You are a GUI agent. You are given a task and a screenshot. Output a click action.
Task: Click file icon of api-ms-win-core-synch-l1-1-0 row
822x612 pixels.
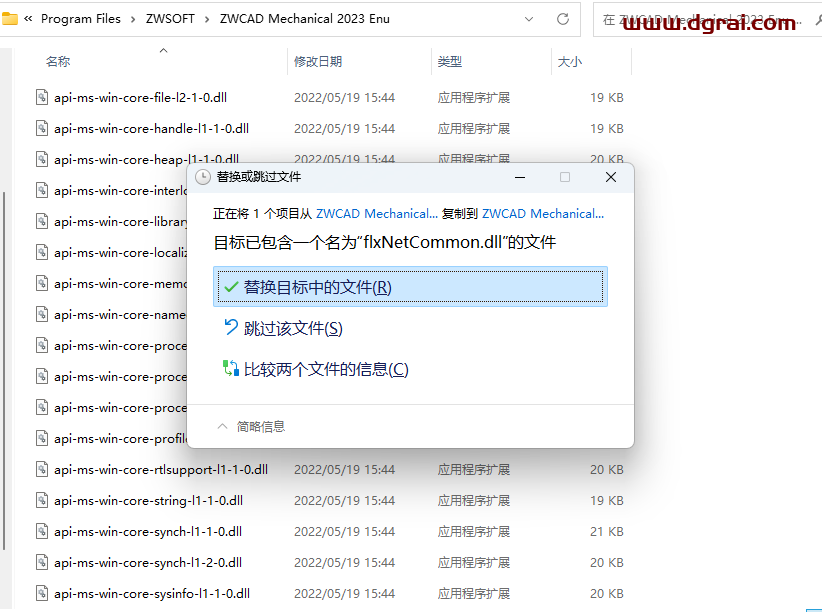click(x=42, y=531)
